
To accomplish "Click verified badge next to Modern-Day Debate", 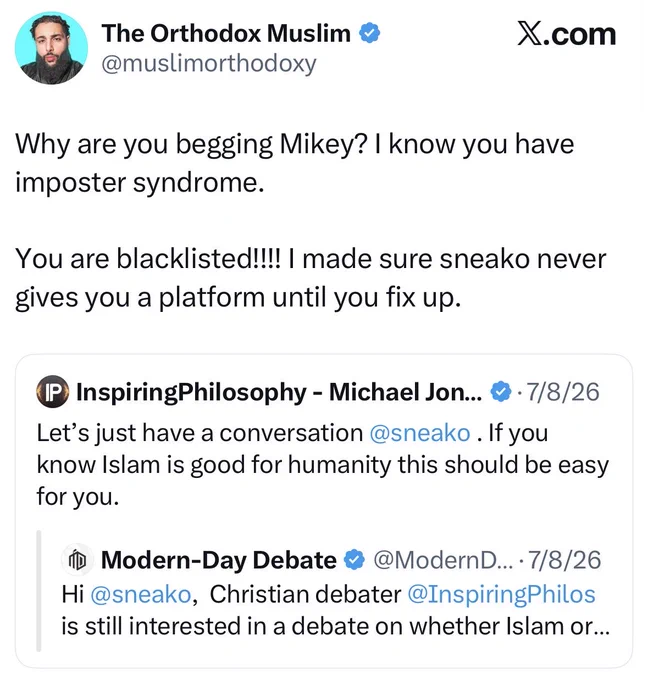I will pyautogui.click(x=354, y=560).
